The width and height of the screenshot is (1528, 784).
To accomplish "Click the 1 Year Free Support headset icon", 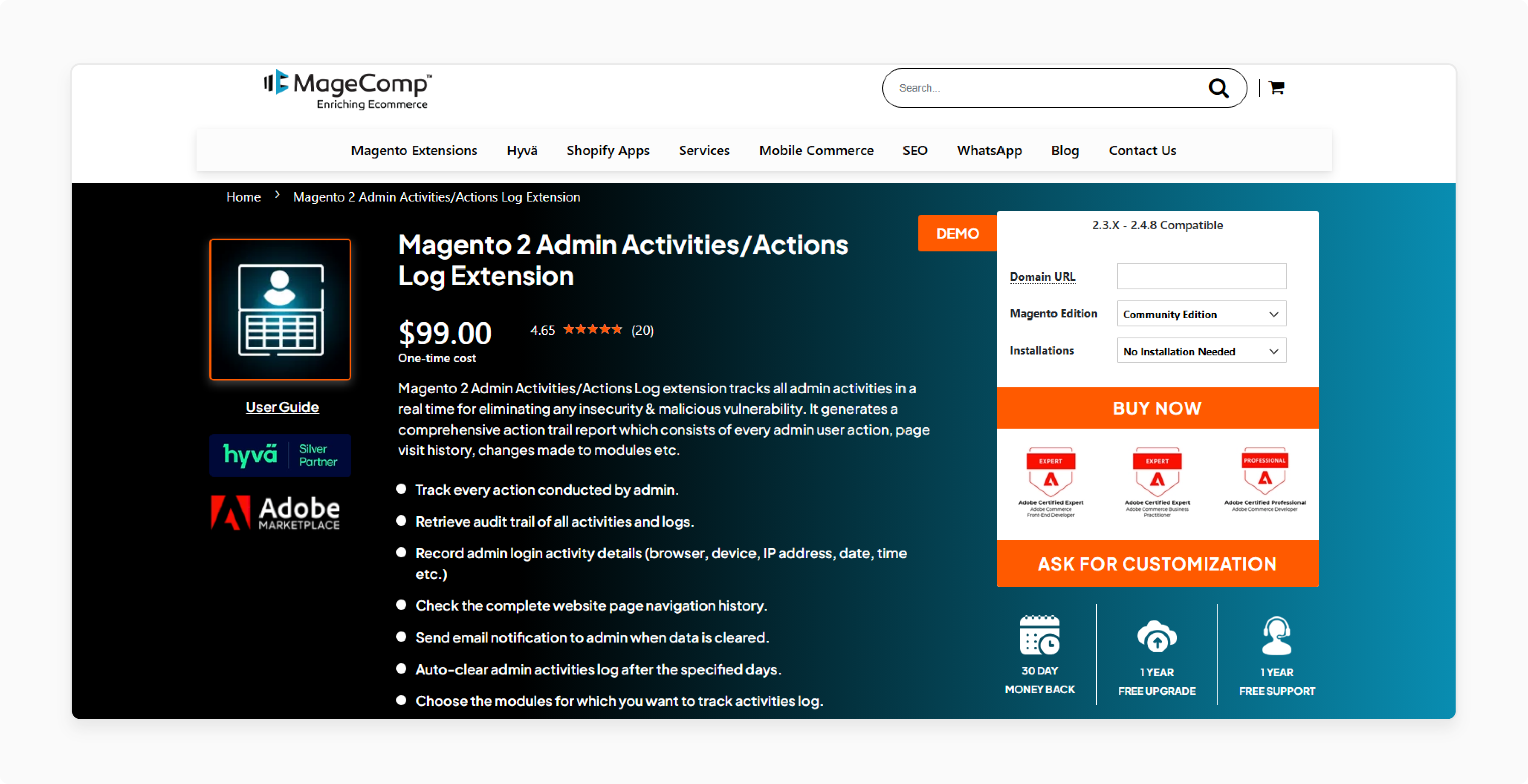I will tap(1276, 636).
